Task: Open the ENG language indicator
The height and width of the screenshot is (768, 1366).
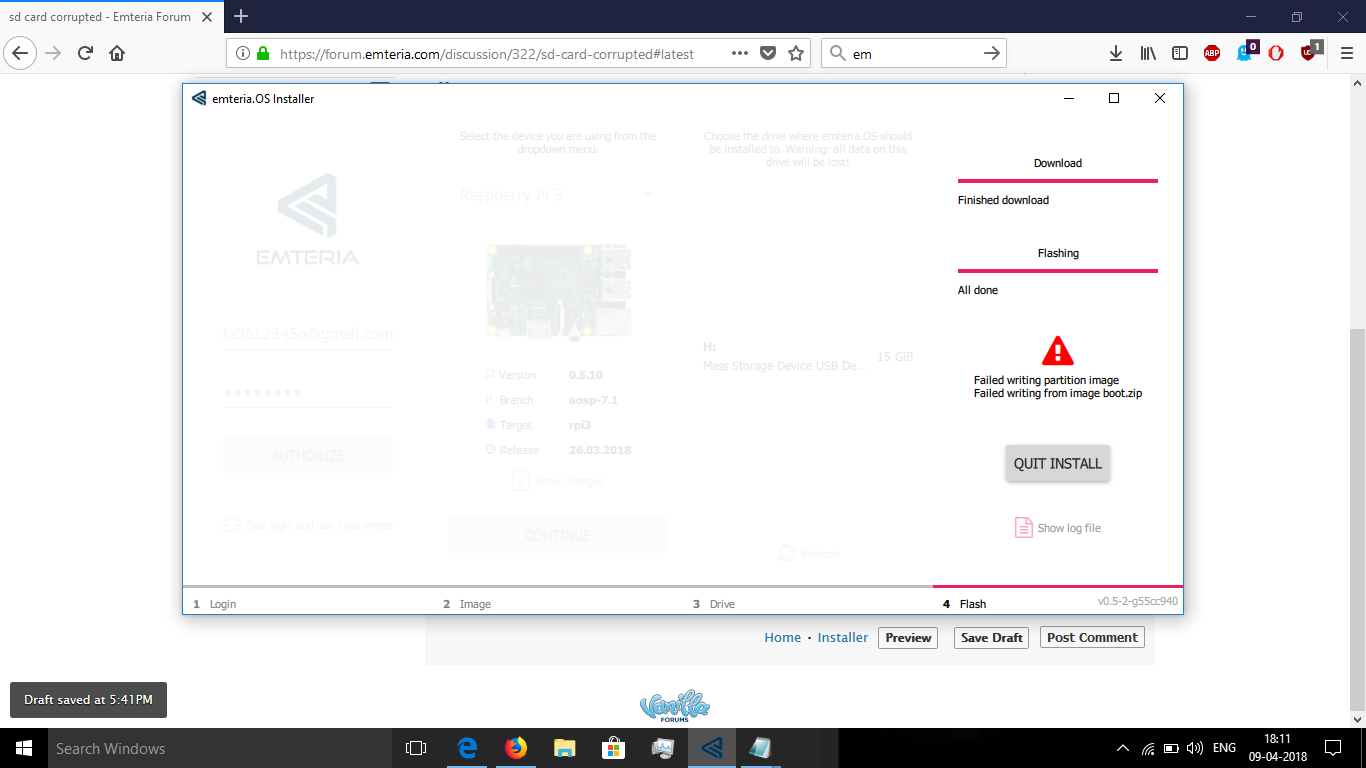Action: [x=1225, y=748]
